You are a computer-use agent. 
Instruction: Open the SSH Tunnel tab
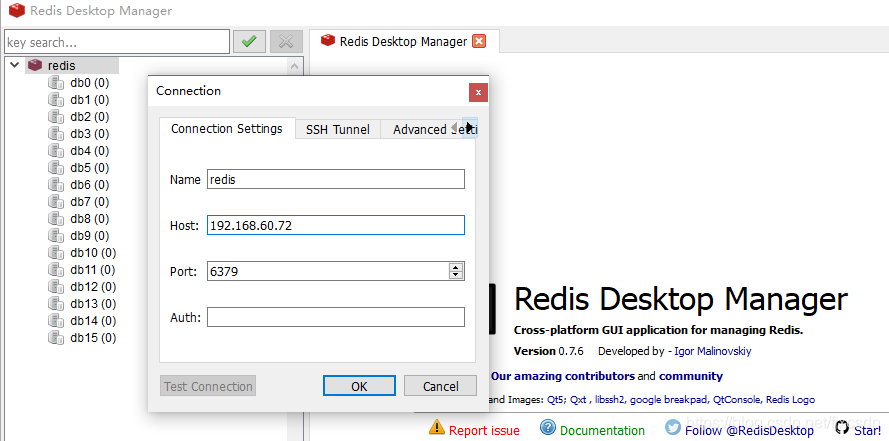click(x=338, y=130)
